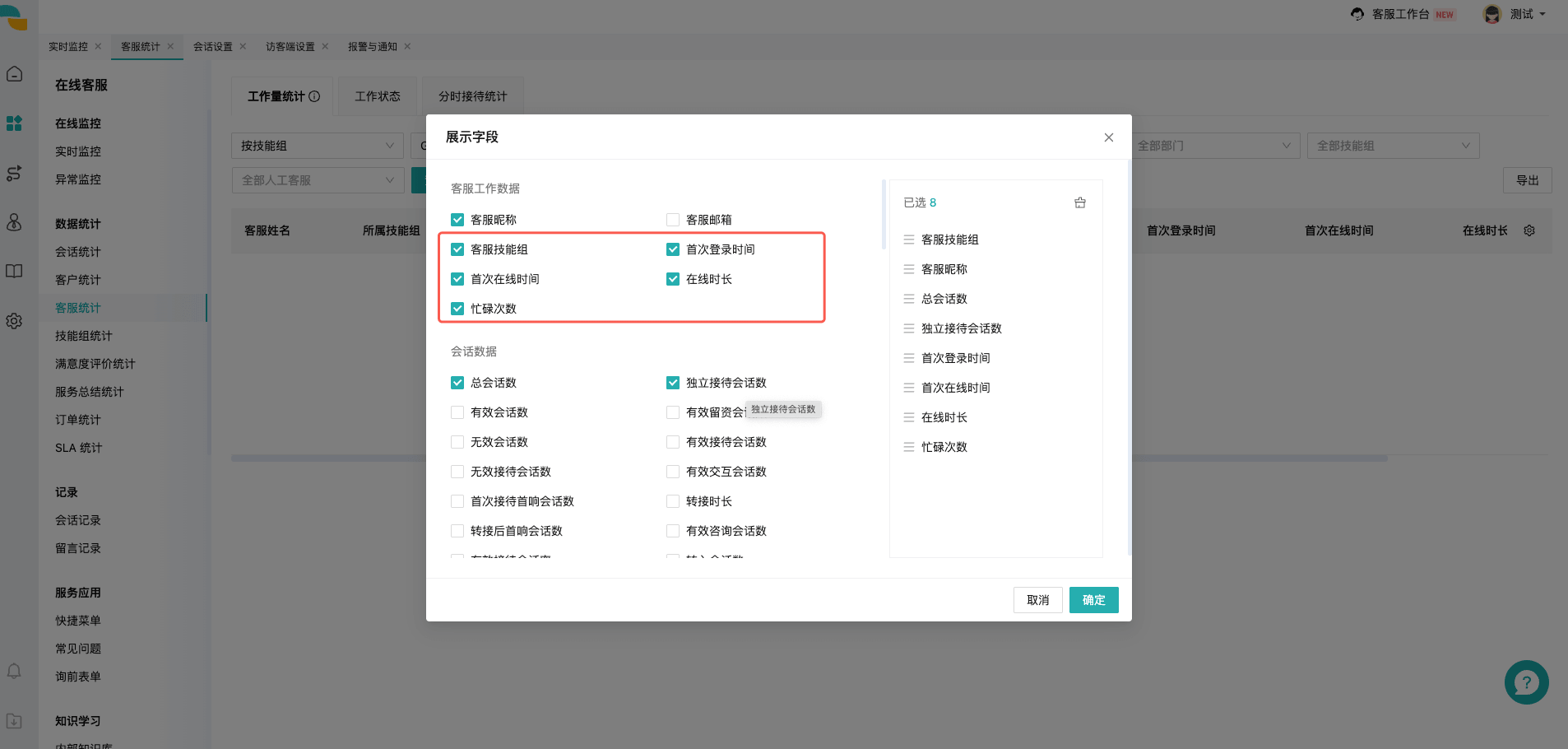Open 会话记录 in the sidebar
This screenshot has height=749, width=1568.
[x=78, y=520]
